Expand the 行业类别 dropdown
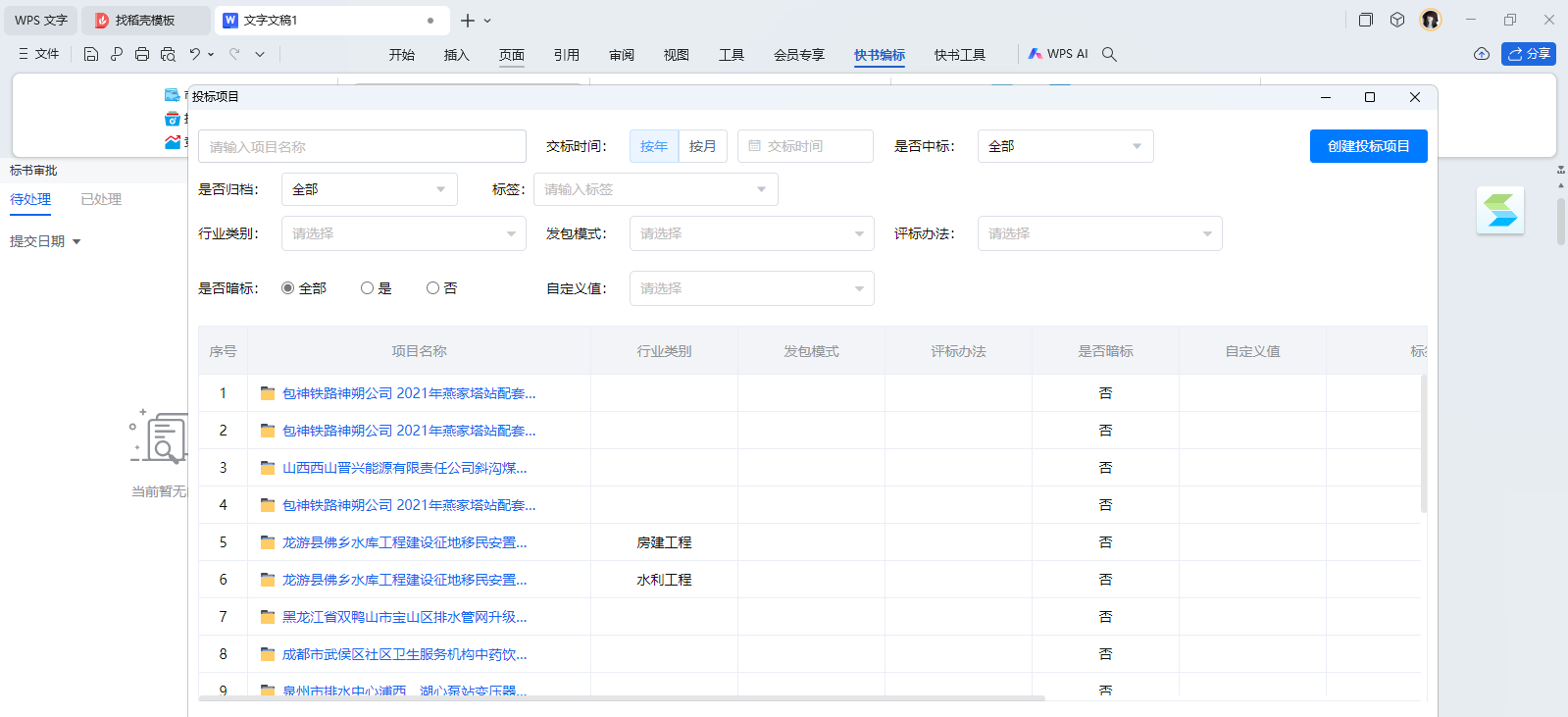This screenshot has height=717, width=1568. coord(403,233)
